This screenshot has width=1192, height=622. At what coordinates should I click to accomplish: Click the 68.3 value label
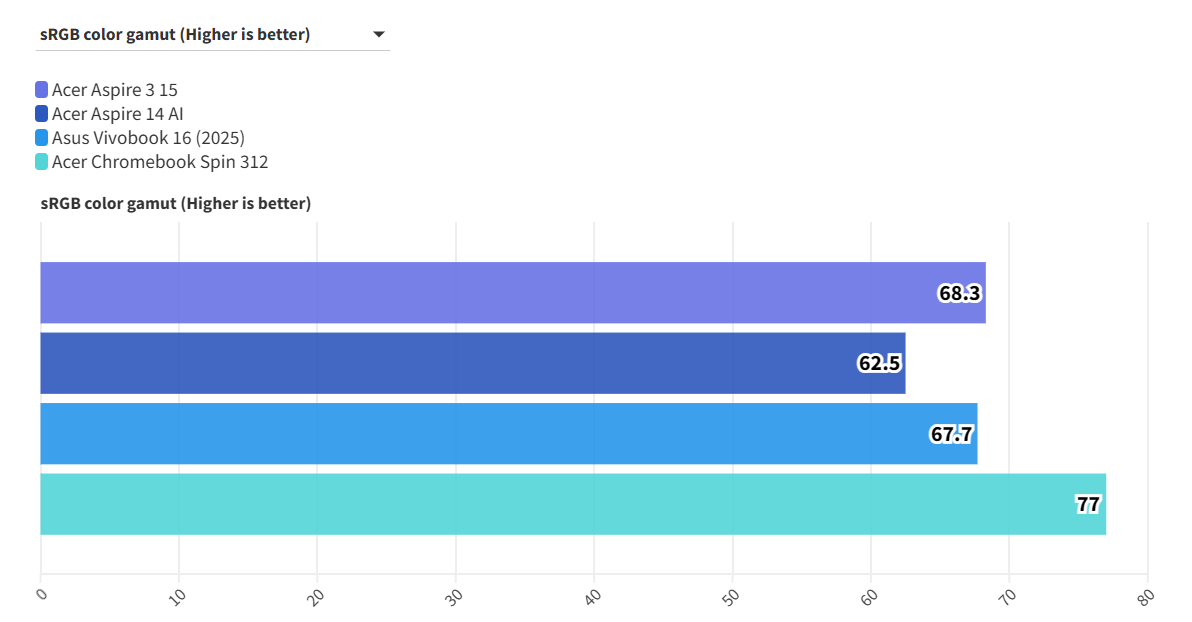point(959,294)
